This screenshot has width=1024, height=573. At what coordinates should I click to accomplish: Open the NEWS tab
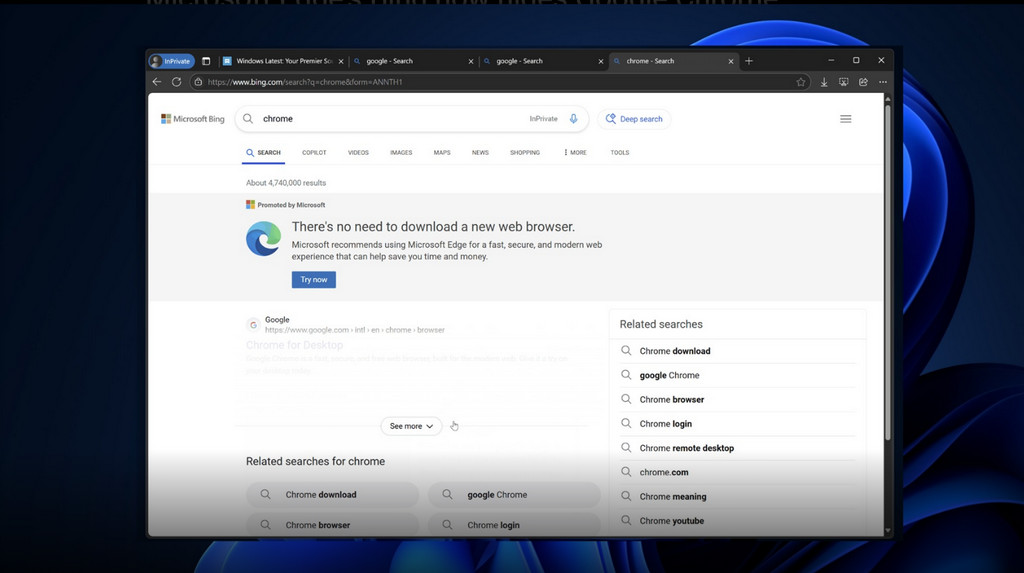click(480, 152)
